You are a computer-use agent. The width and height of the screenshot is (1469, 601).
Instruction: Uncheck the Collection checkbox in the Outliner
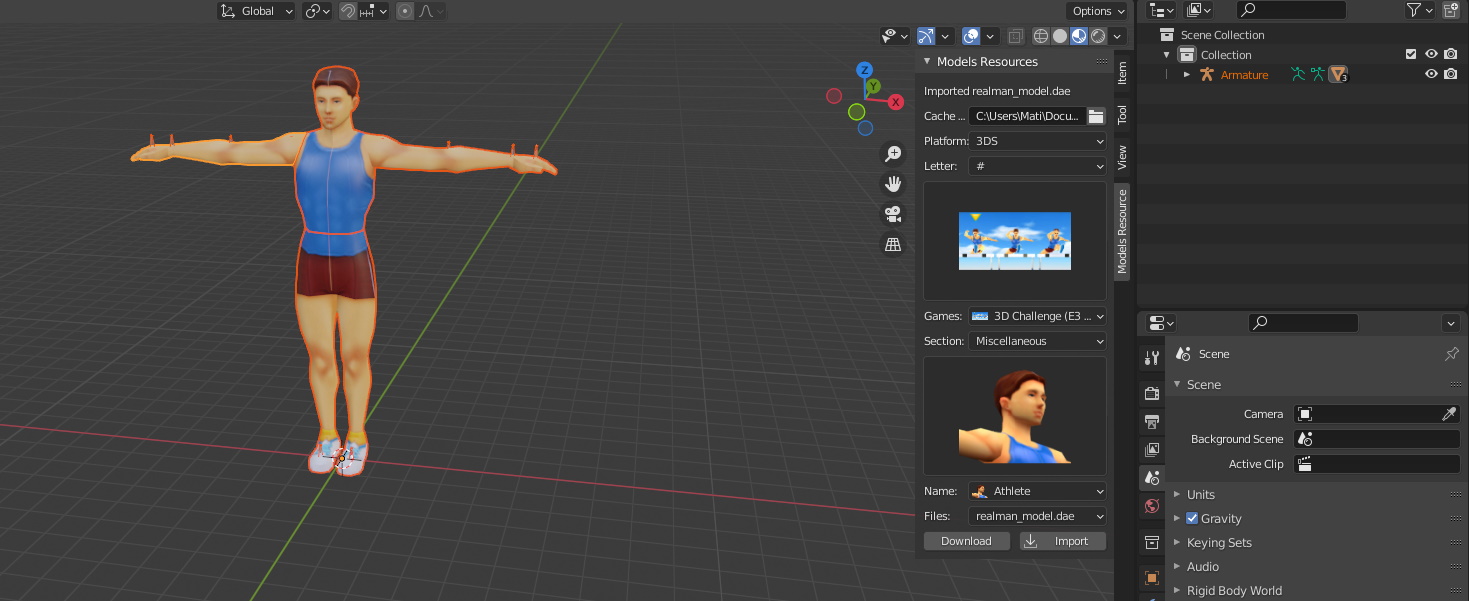coord(1411,53)
